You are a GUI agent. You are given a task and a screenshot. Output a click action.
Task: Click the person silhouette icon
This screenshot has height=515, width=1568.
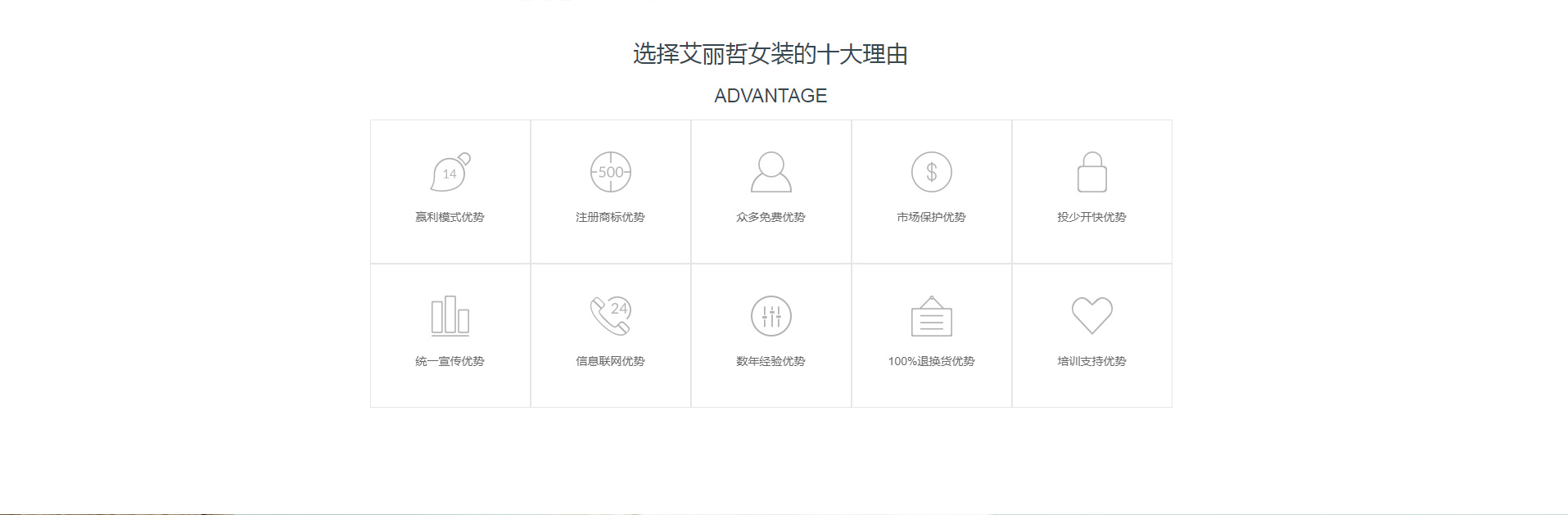[771, 172]
